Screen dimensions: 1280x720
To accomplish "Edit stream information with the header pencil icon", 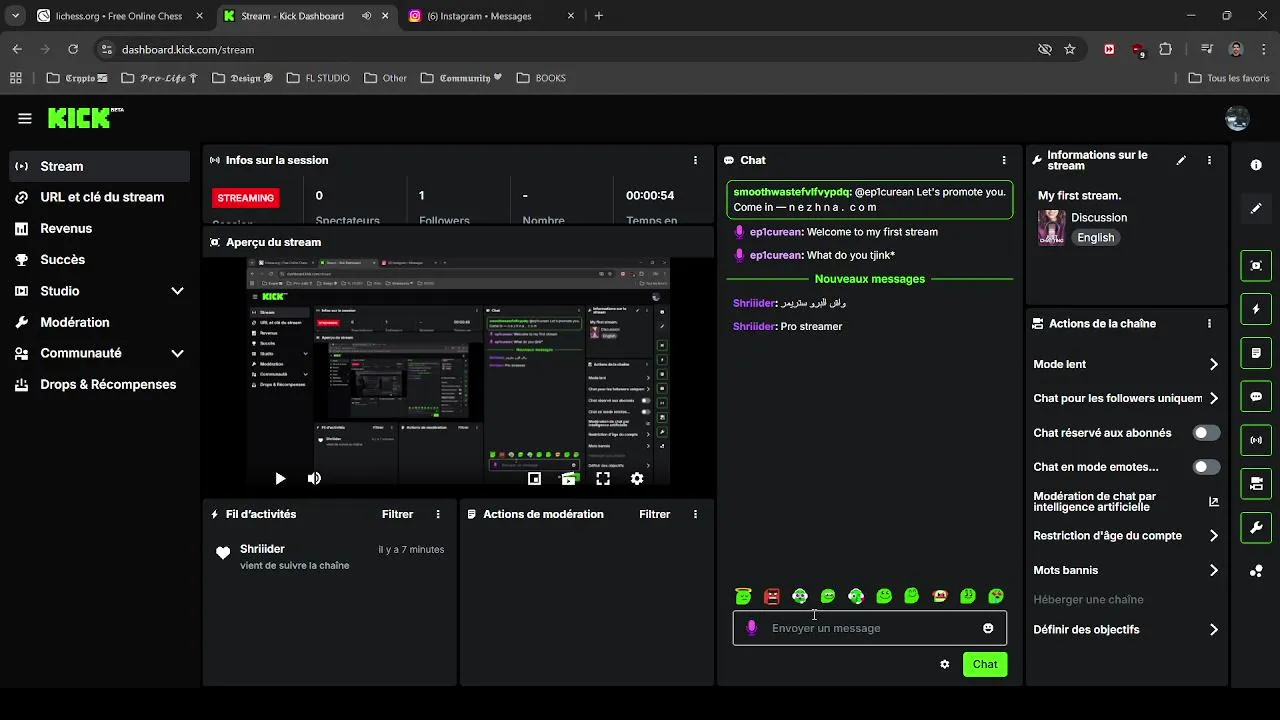I will click(1181, 160).
